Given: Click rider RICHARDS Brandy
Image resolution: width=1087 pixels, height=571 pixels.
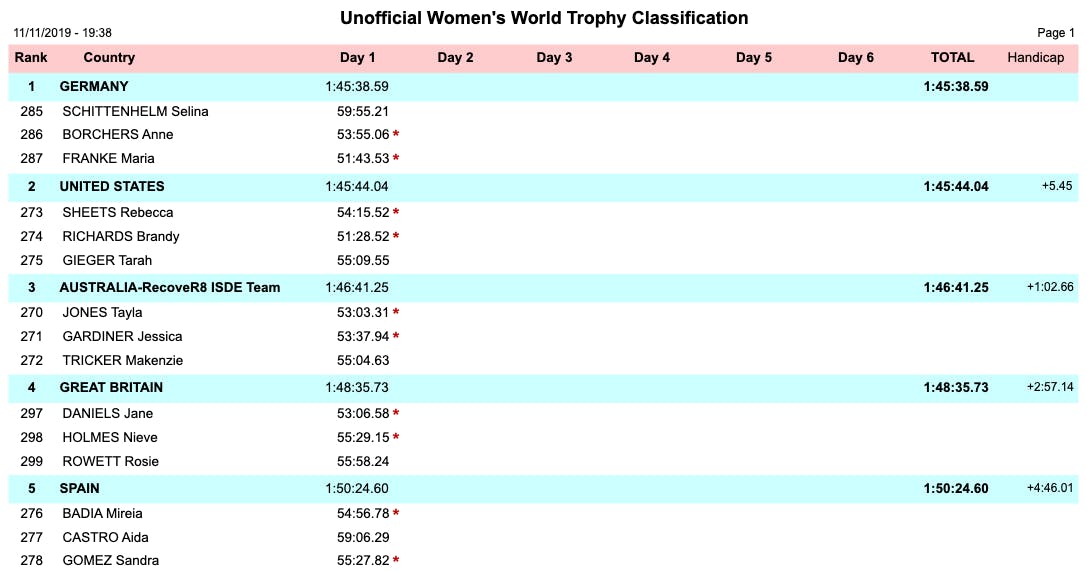Looking at the screenshot, I should pyautogui.click(x=121, y=237).
